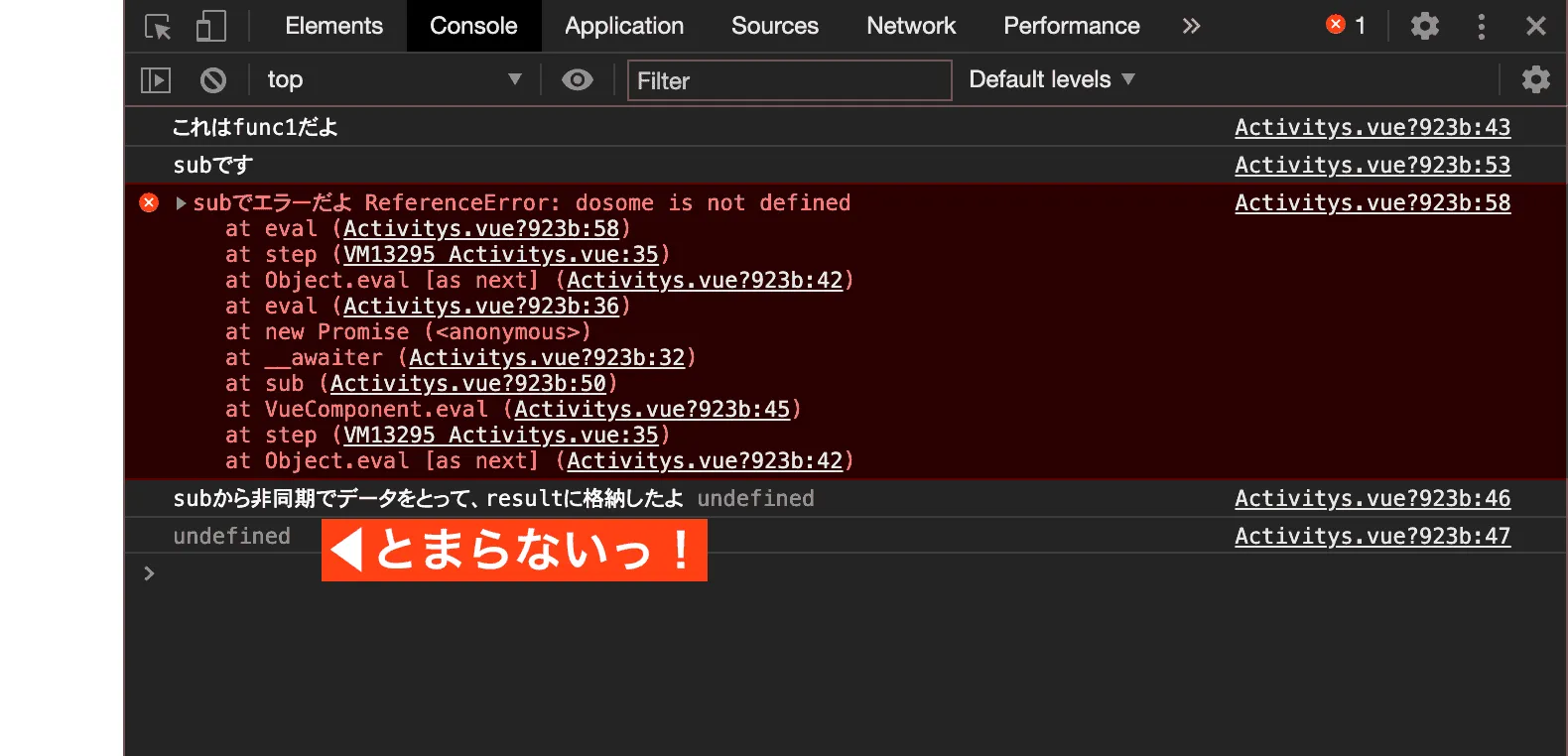Open the three-dot customize menu
This screenshot has width=1568, height=756.
(x=1481, y=26)
